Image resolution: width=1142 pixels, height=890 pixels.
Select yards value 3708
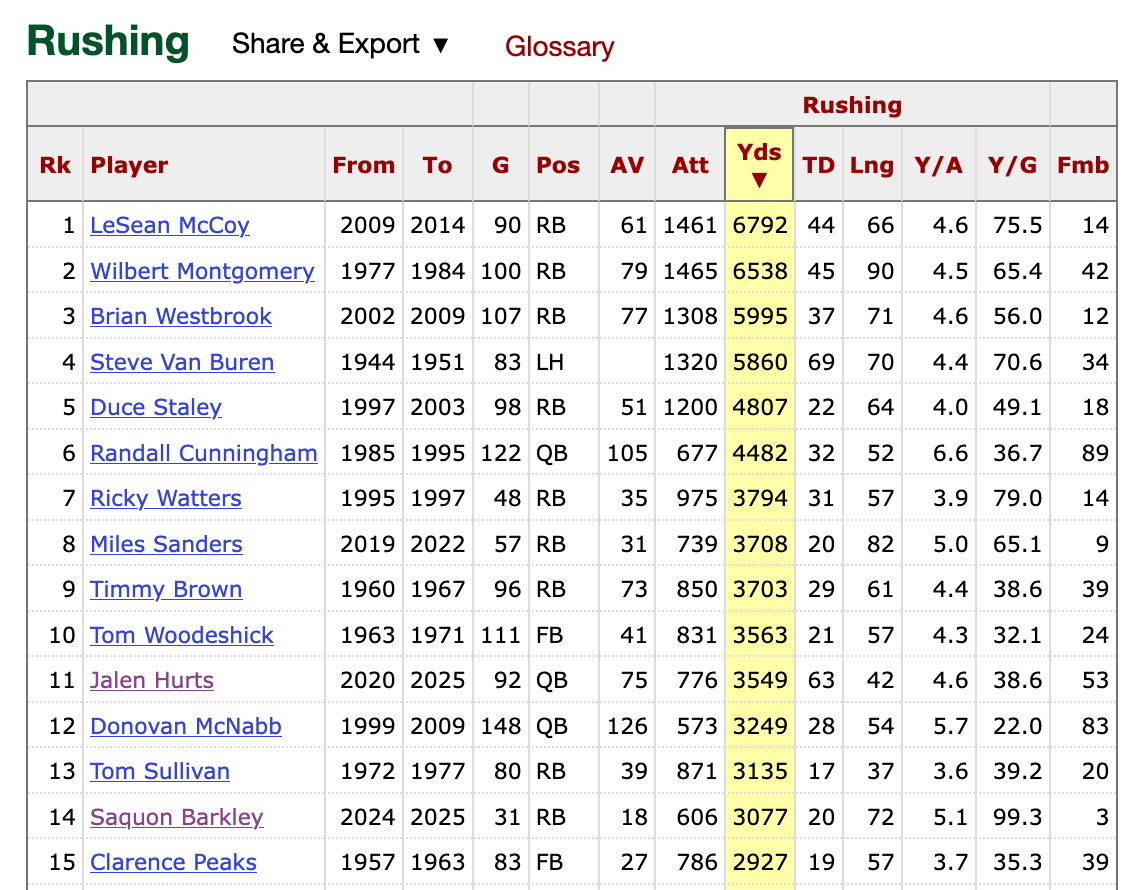click(x=760, y=544)
